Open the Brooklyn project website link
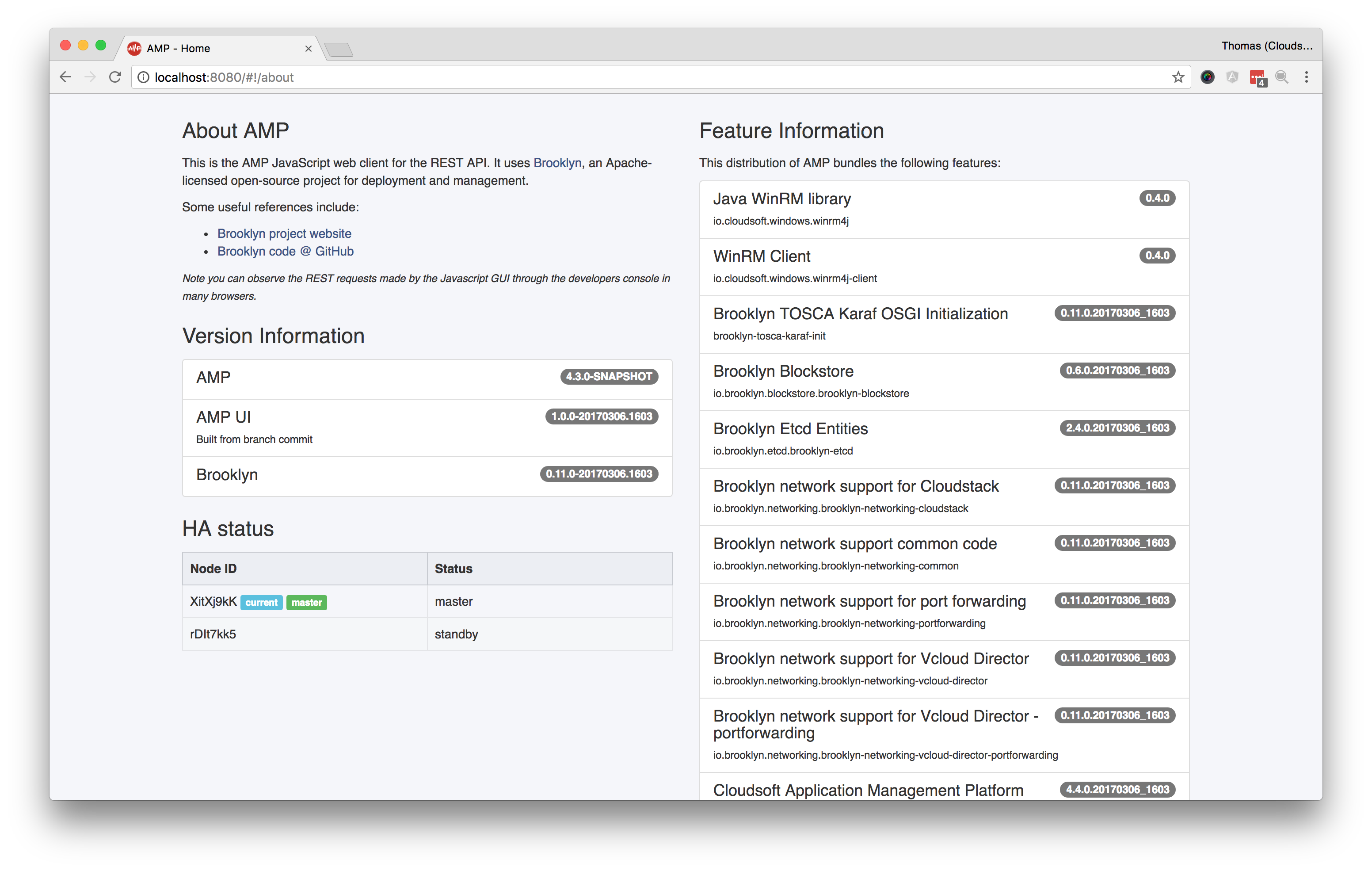 point(284,234)
